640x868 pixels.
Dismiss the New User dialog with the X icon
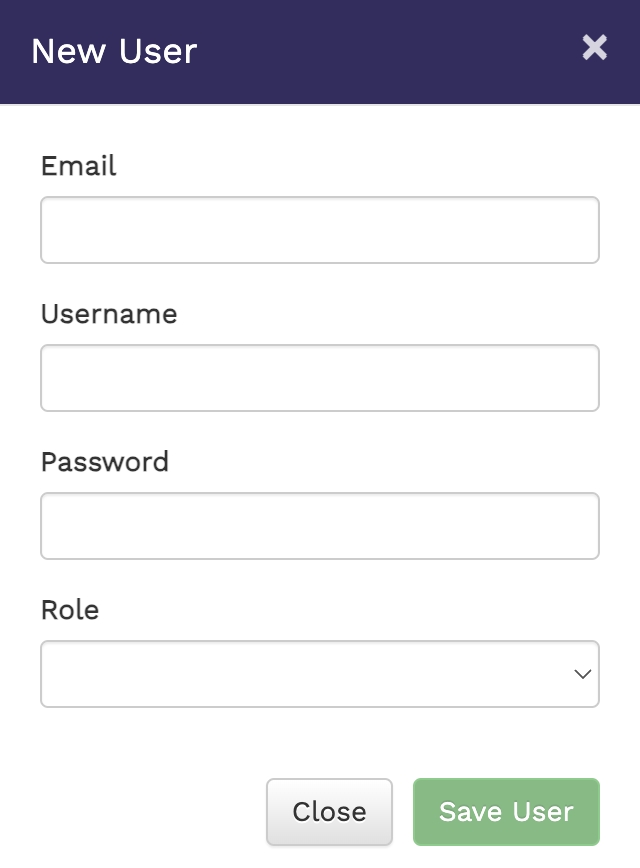click(594, 47)
